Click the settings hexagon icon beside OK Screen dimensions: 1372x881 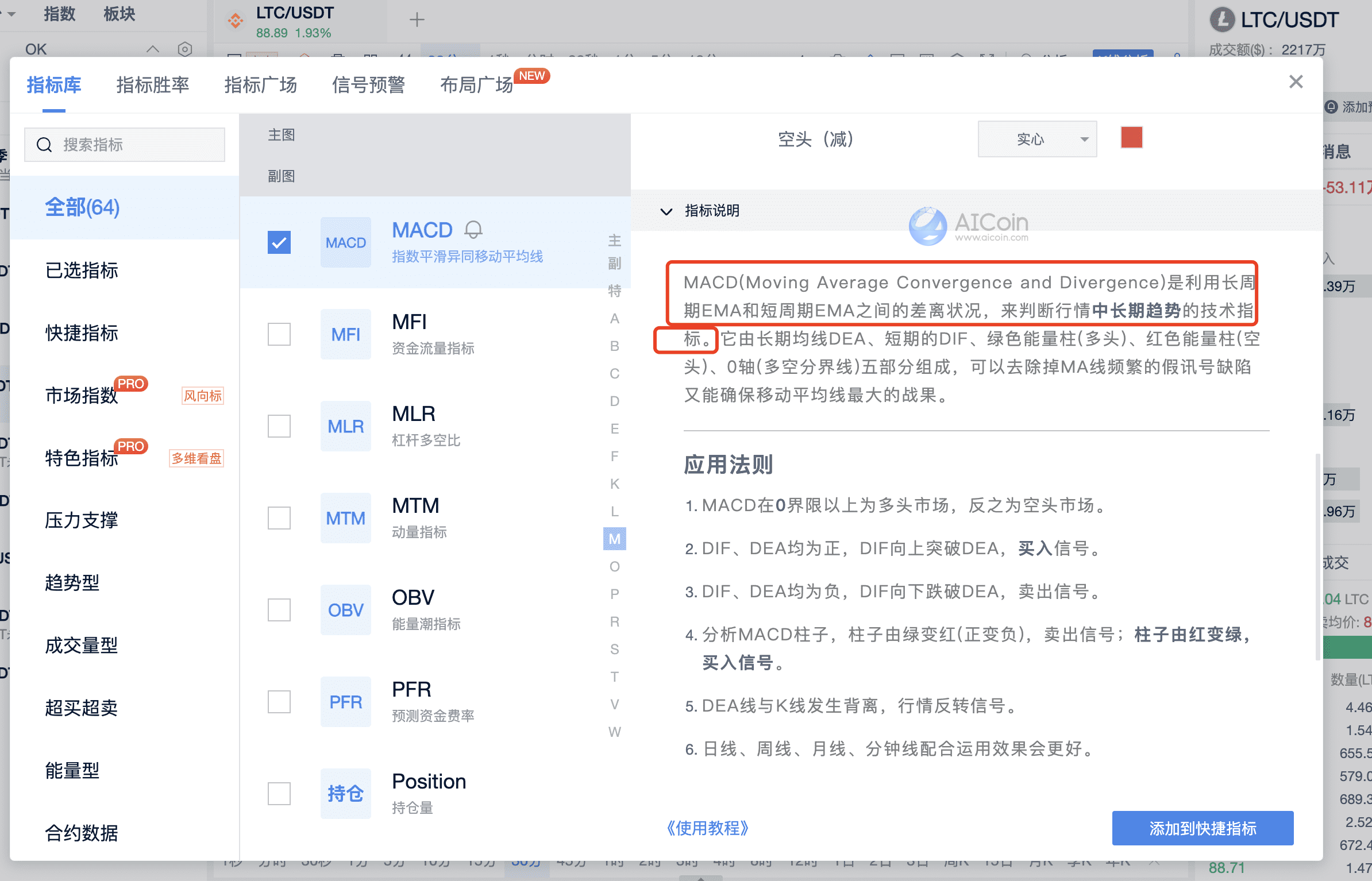pyautogui.click(x=184, y=49)
